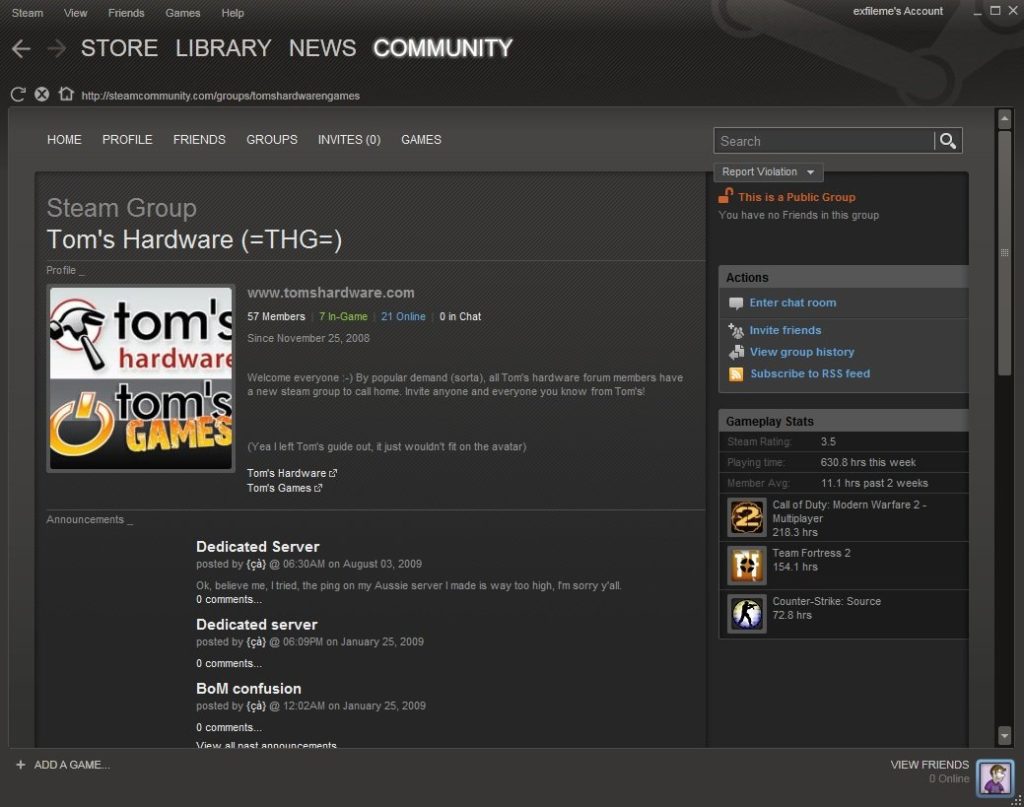Open the Help menu
1024x807 pixels.
232,13
